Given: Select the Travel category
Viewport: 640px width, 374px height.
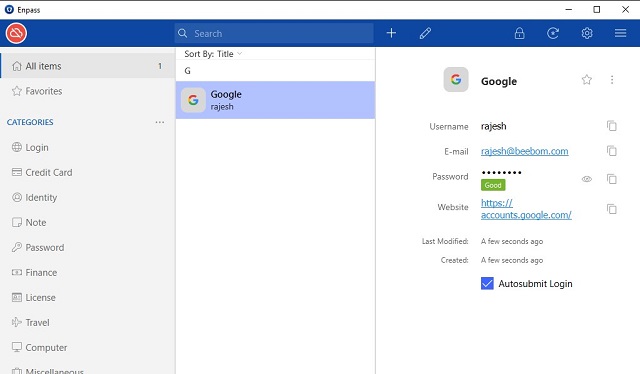Looking at the screenshot, I should tap(87, 323).
